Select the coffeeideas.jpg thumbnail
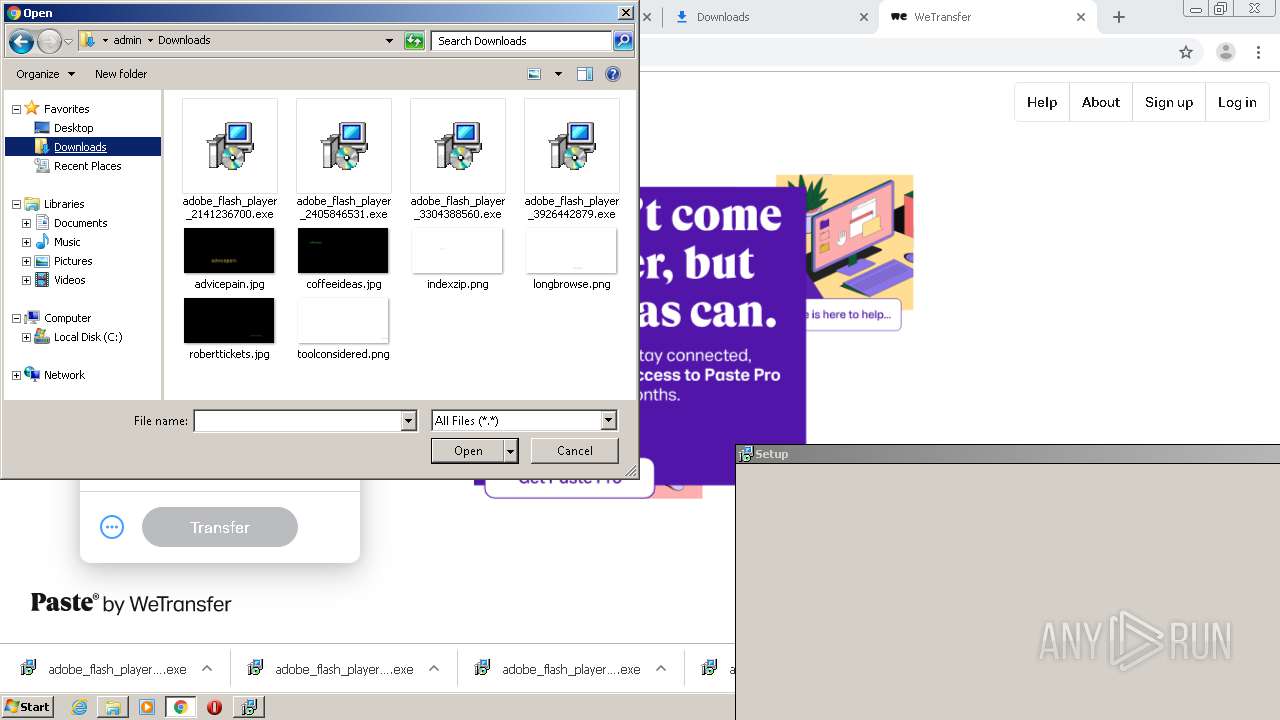1280x720 pixels. (x=343, y=251)
